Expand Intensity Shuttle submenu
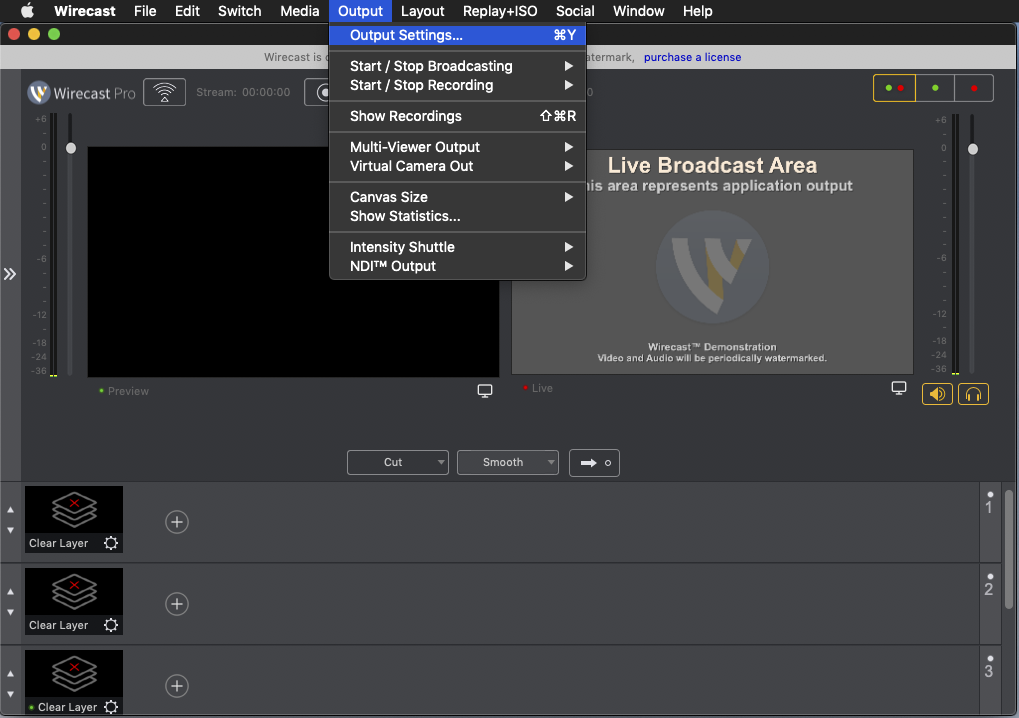The height and width of the screenshot is (718, 1019). click(x=458, y=247)
